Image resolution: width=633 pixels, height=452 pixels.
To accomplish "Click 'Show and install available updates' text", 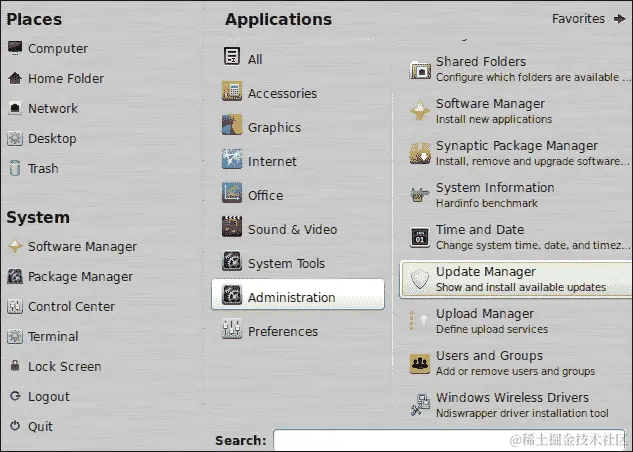I will 521,287.
